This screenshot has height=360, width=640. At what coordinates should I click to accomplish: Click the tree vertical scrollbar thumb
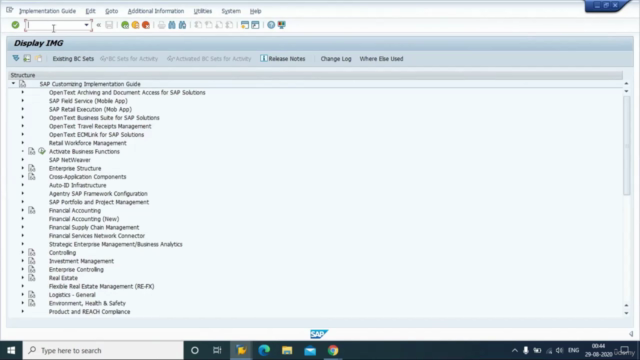click(626, 145)
